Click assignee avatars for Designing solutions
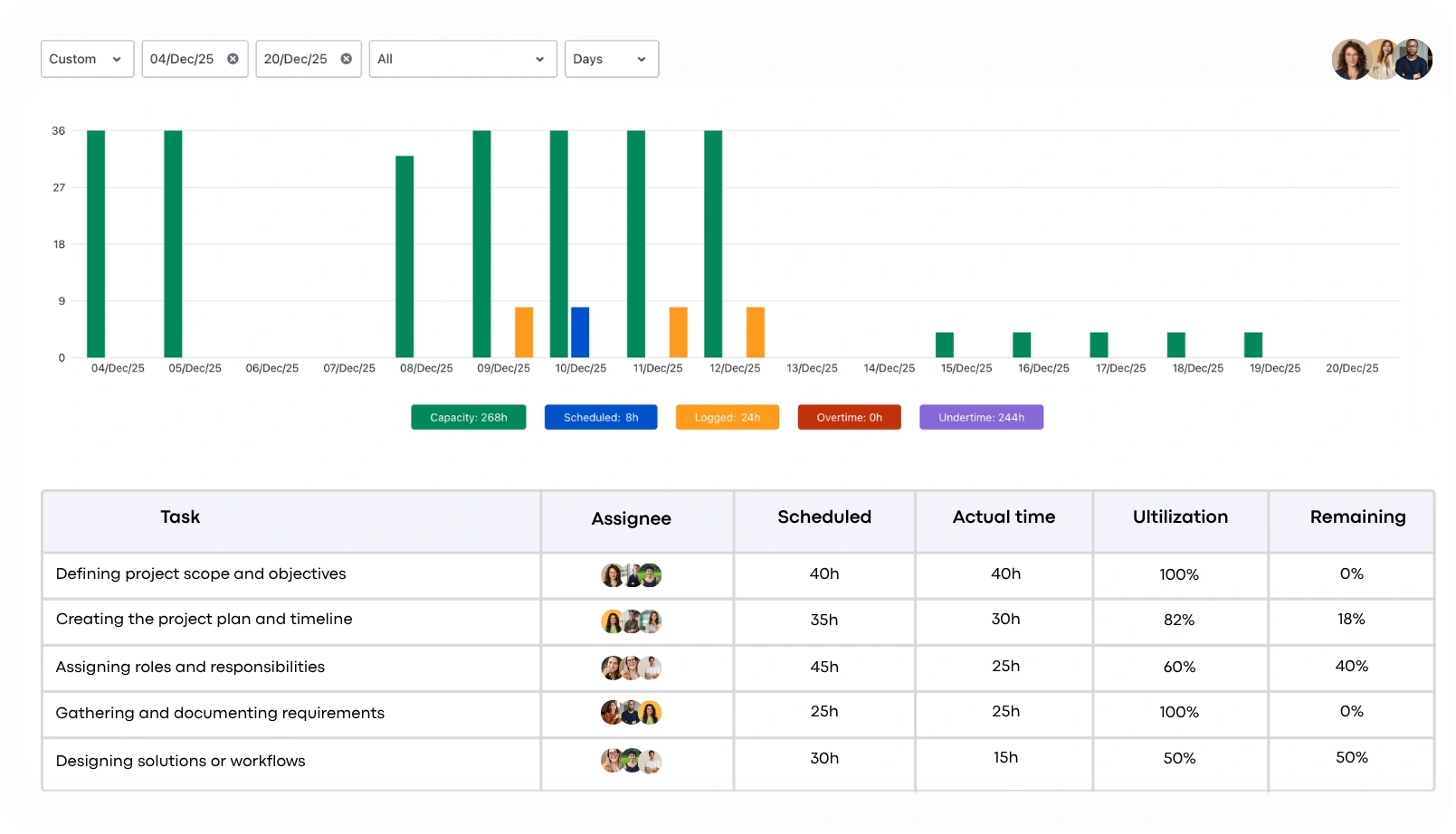The height and width of the screenshot is (834, 1456). (632, 761)
